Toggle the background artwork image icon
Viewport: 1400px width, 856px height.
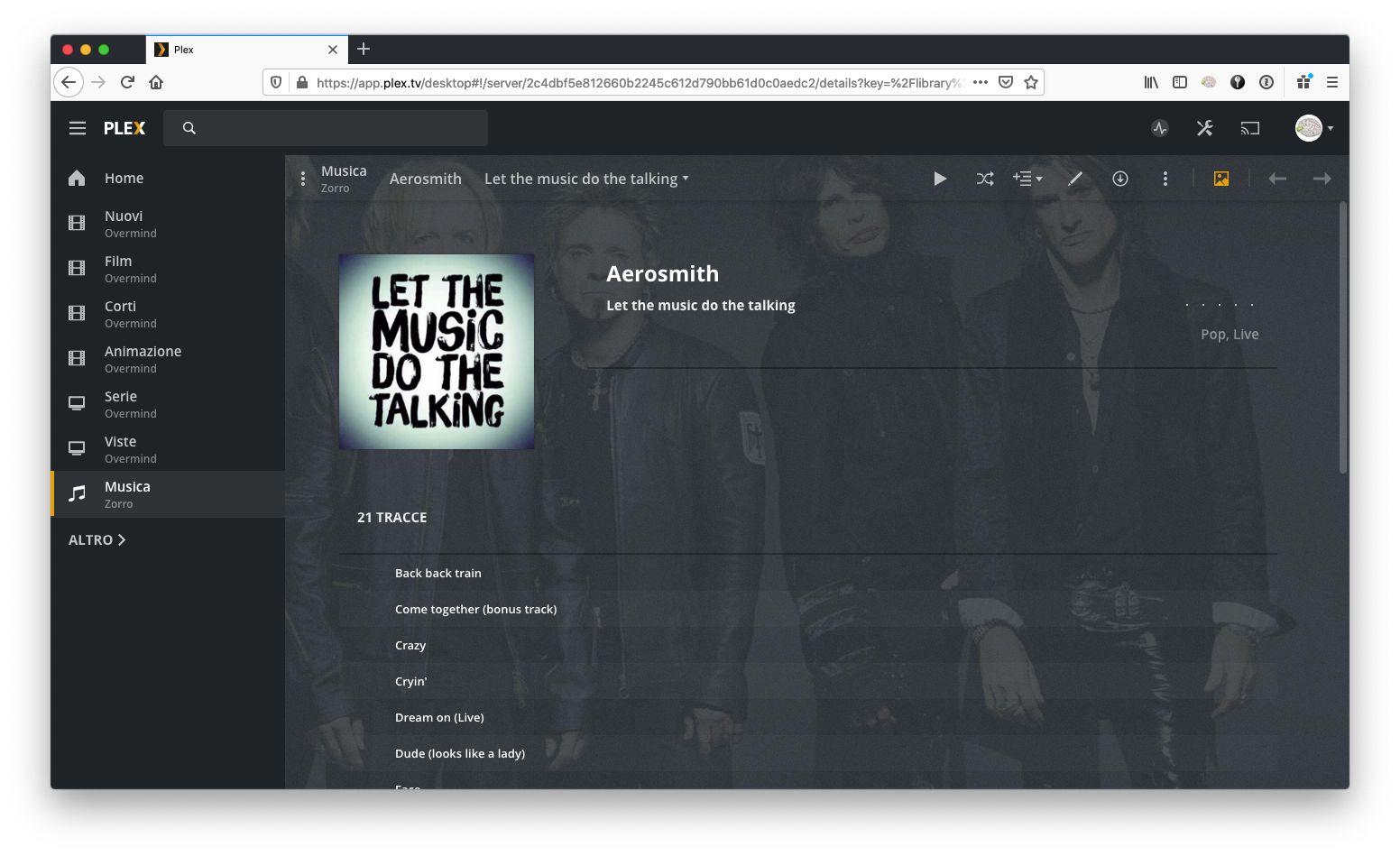tap(1221, 179)
